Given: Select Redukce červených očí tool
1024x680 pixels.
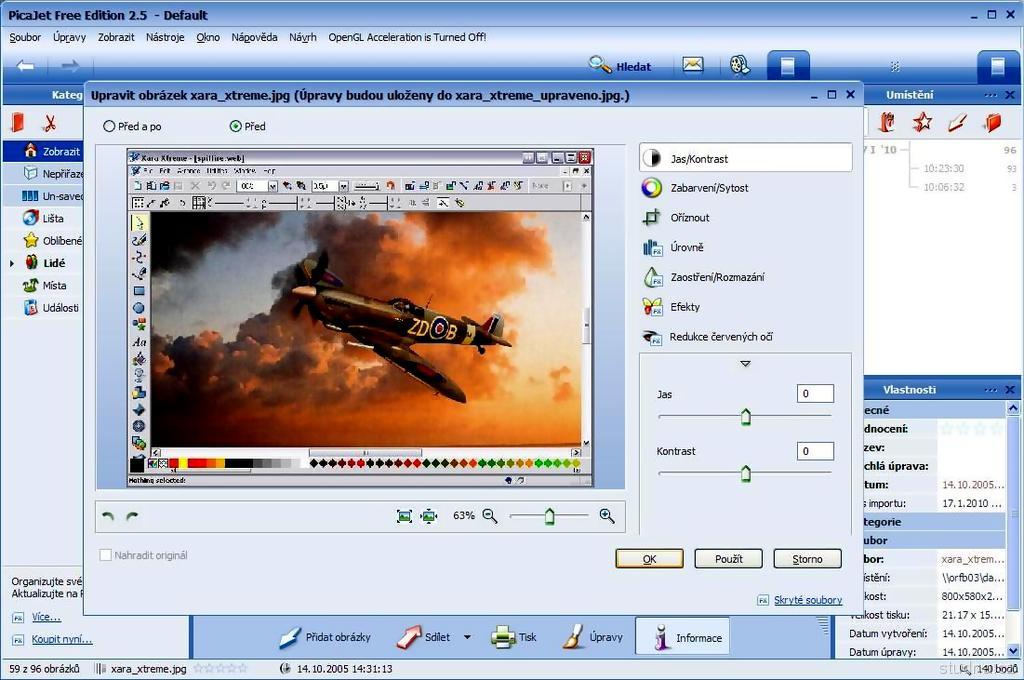Looking at the screenshot, I should (720, 337).
